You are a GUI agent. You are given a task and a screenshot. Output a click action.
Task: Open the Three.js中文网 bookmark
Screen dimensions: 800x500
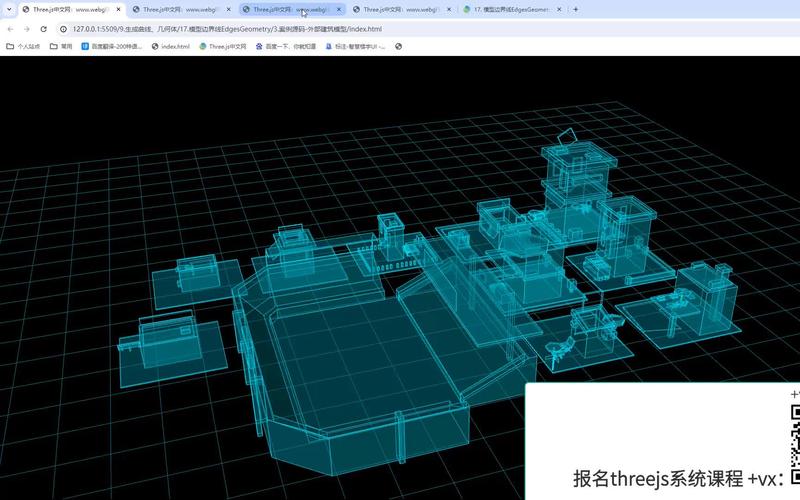point(222,46)
